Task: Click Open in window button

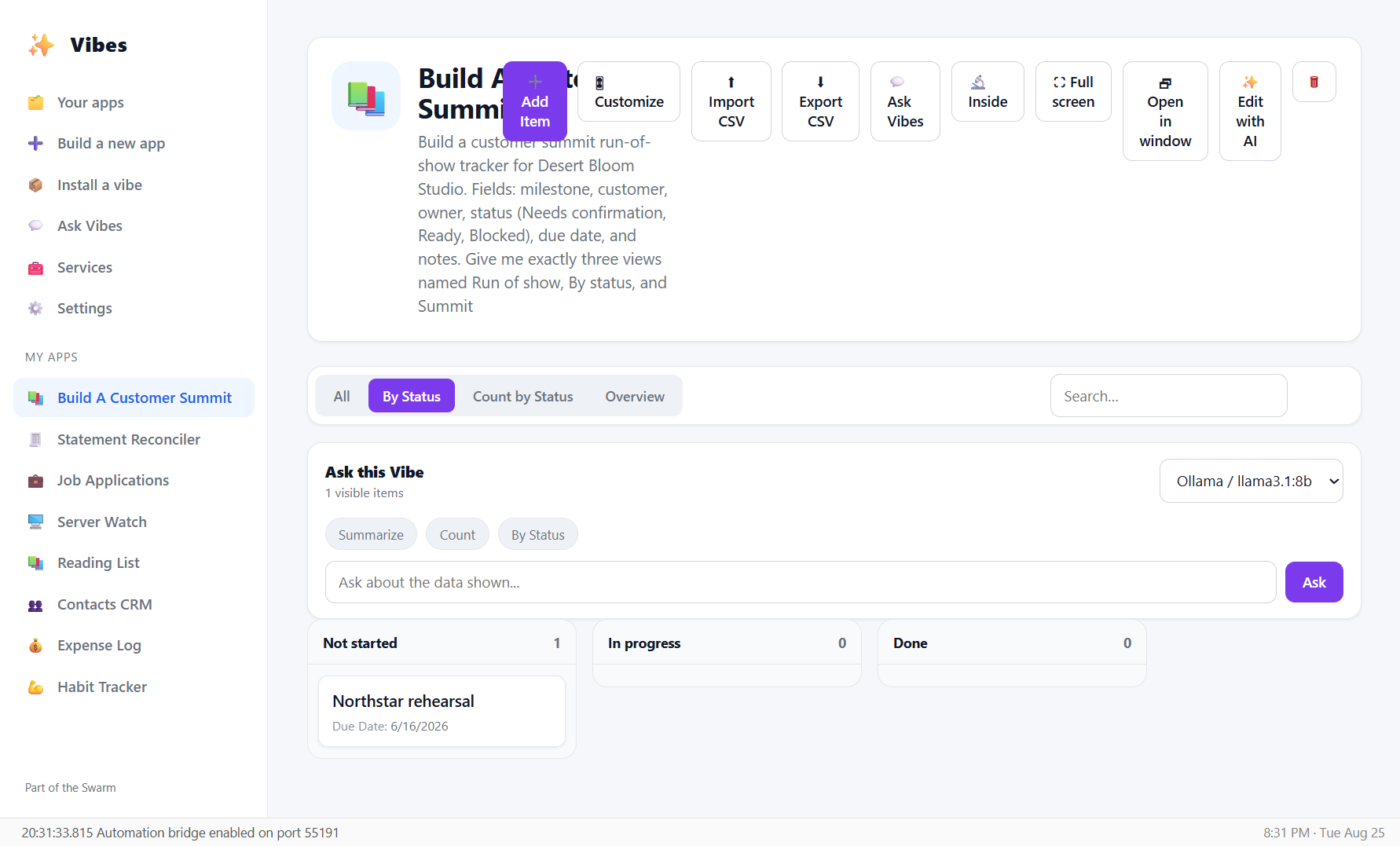Action: click(x=1166, y=112)
